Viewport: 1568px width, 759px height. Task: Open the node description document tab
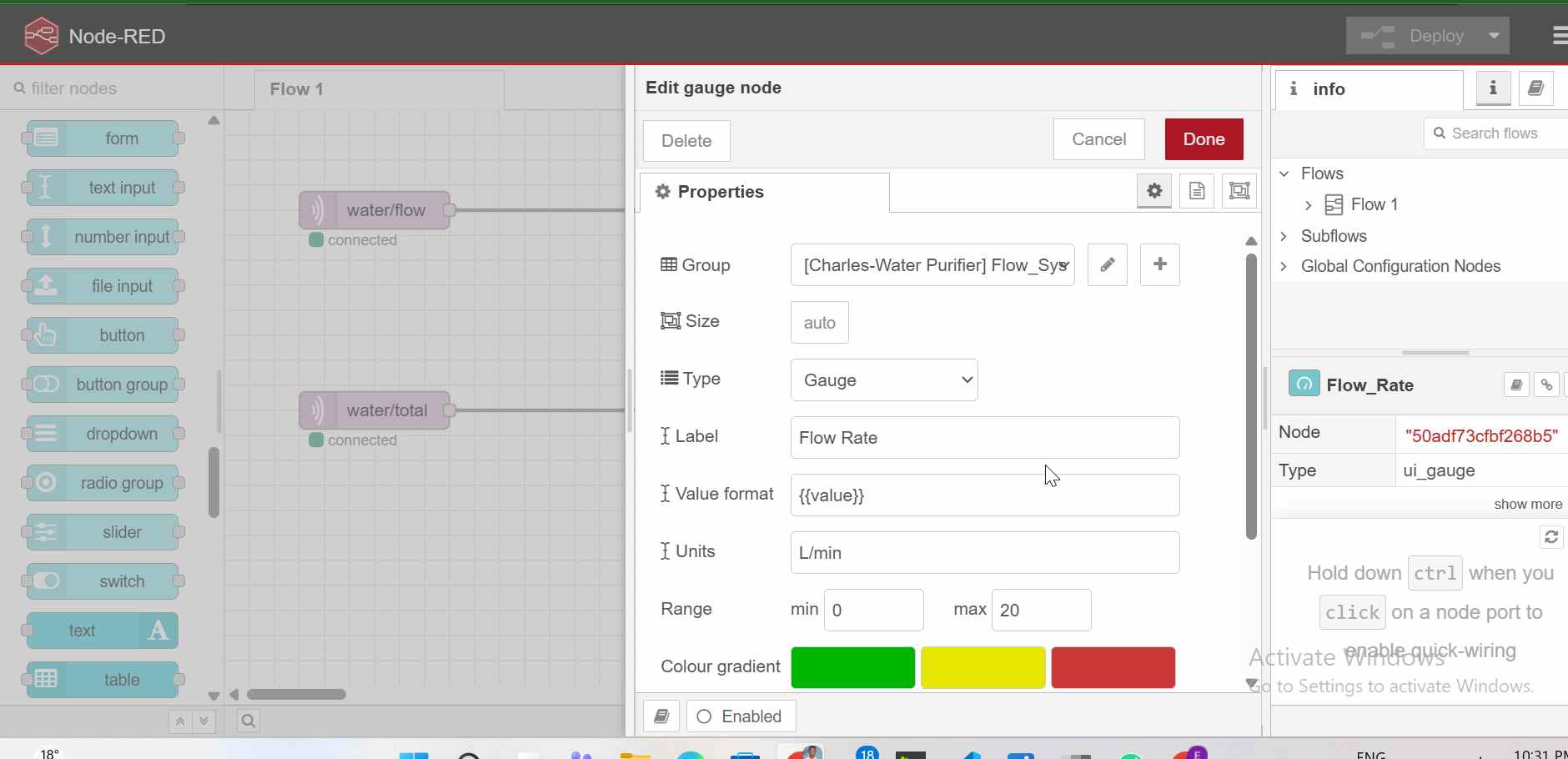coord(1197,191)
